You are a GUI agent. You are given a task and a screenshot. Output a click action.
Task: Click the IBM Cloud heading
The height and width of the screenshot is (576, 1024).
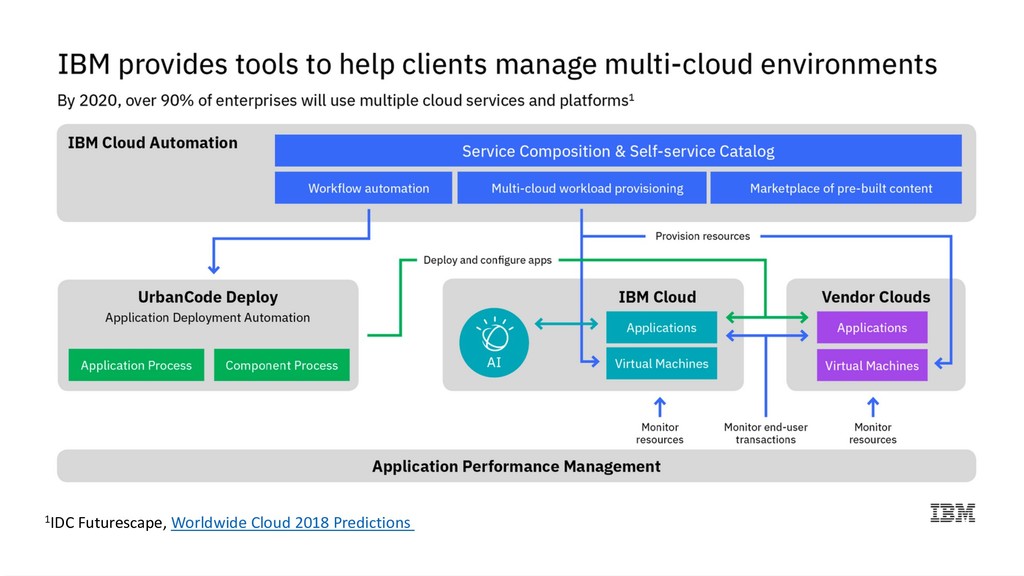tap(657, 297)
